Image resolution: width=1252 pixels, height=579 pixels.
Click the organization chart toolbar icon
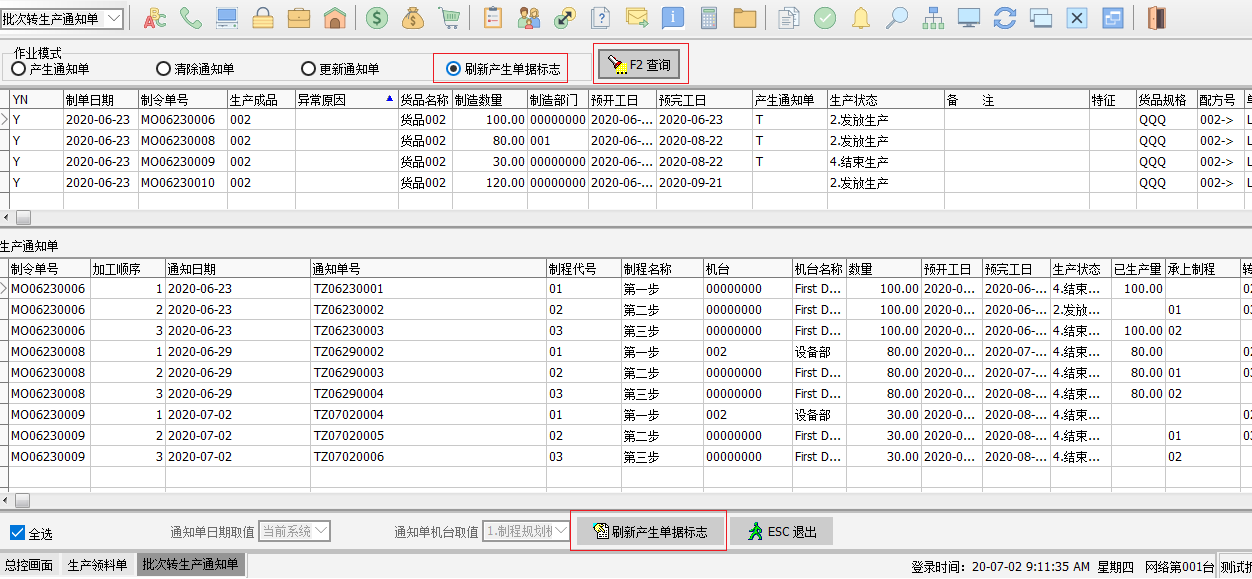(933, 18)
